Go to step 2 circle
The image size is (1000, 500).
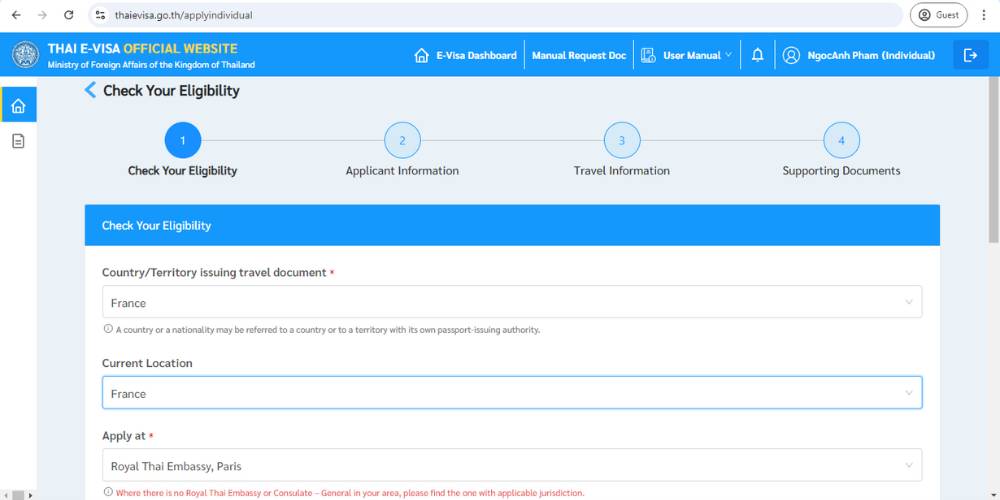(x=402, y=140)
